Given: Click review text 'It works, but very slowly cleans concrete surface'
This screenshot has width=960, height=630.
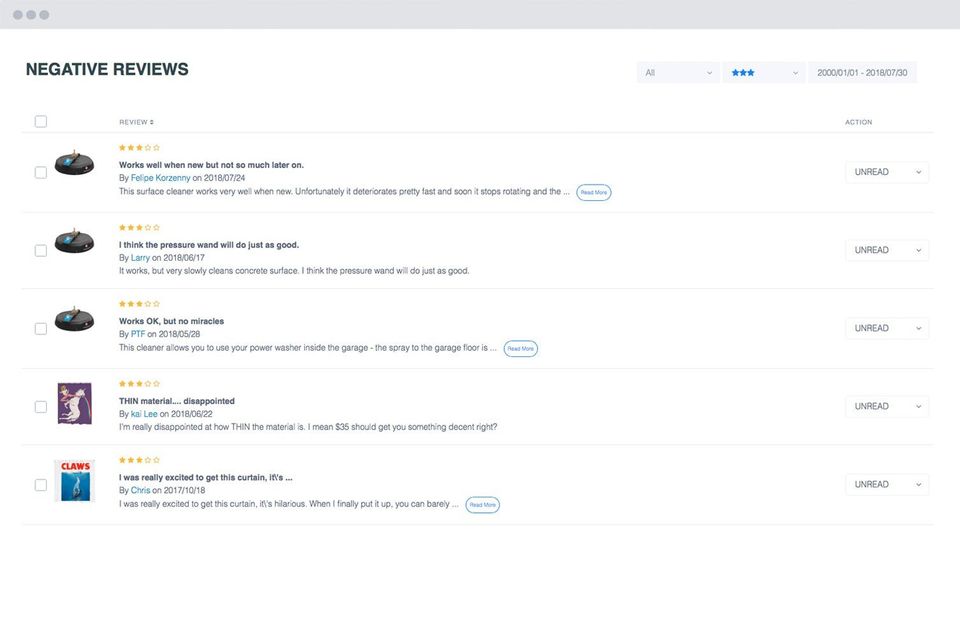Looking at the screenshot, I should (x=294, y=271).
